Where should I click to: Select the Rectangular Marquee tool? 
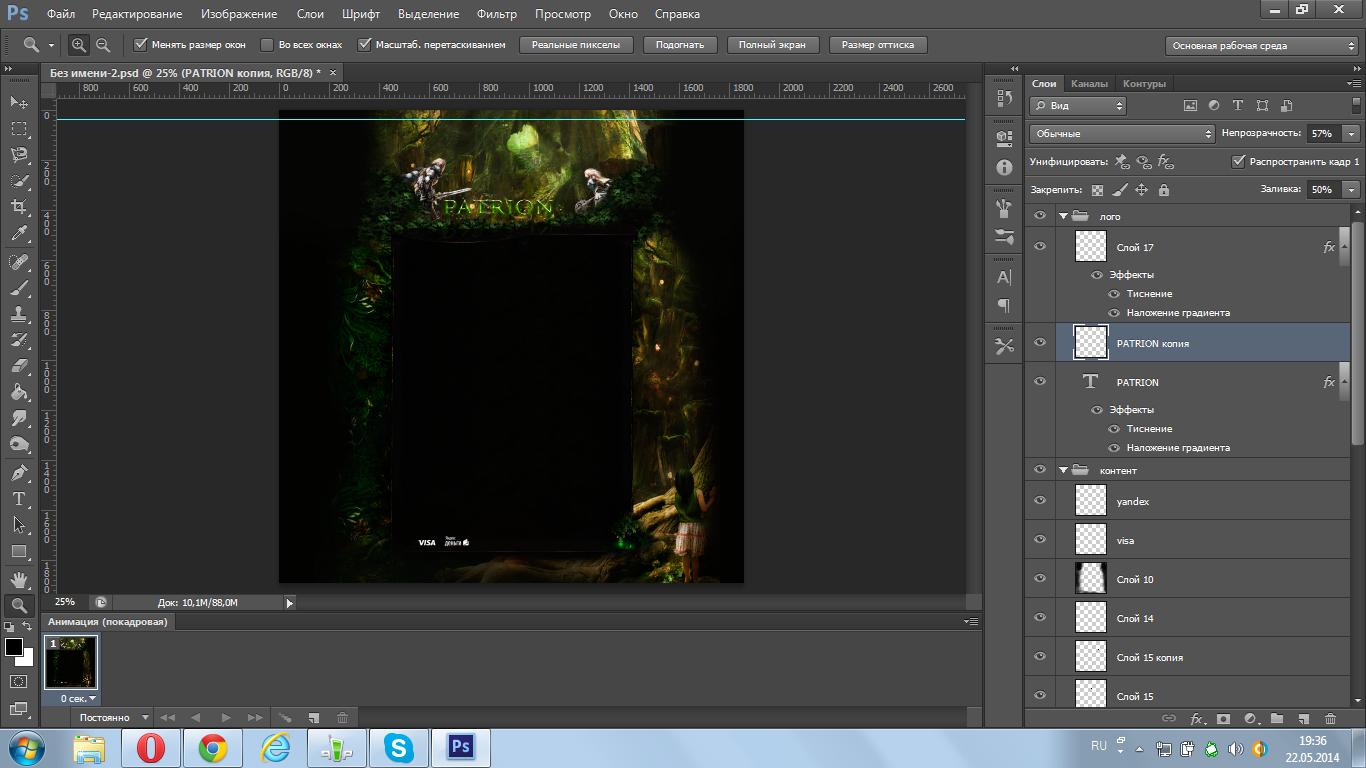click(19, 129)
